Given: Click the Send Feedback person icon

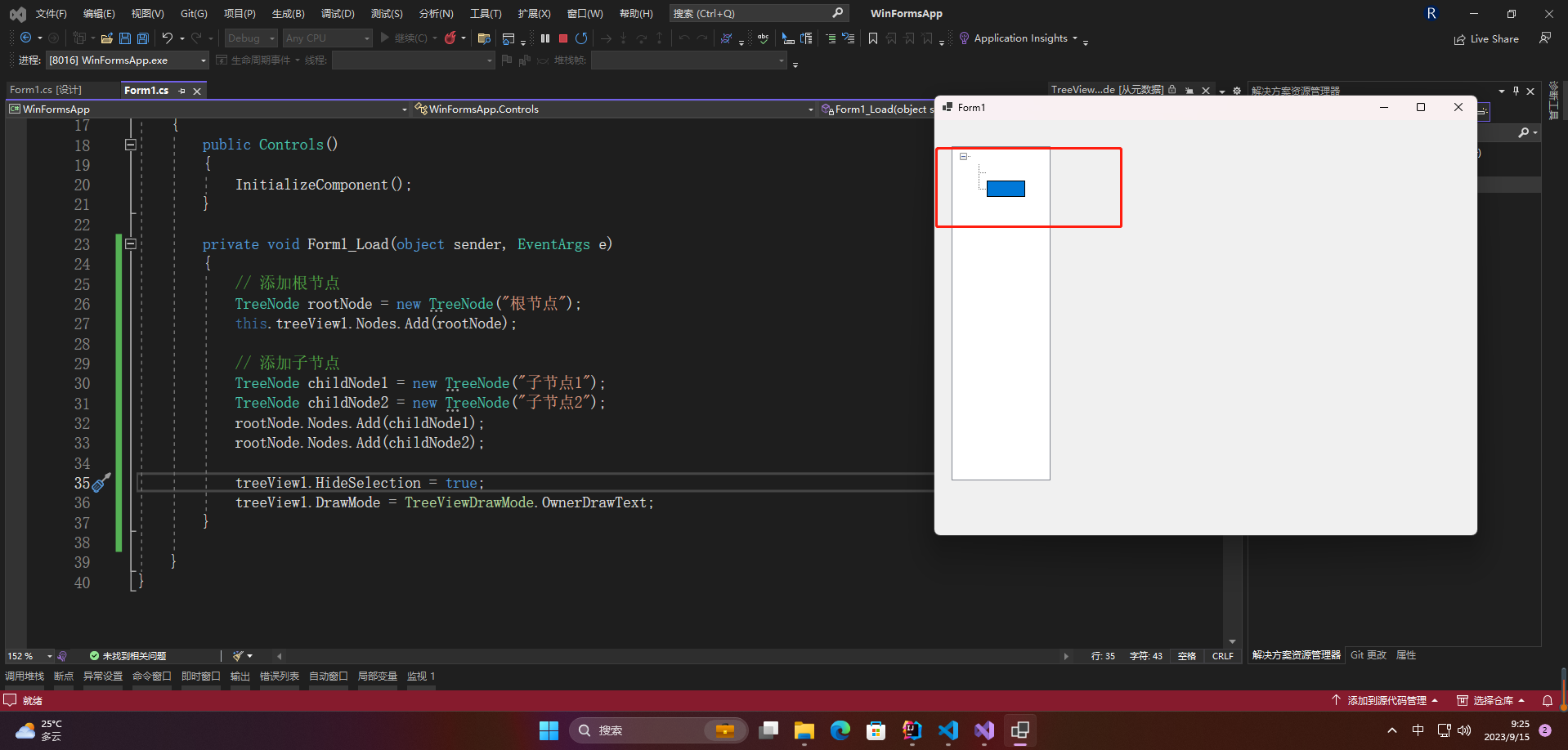Looking at the screenshot, I should [1545, 38].
